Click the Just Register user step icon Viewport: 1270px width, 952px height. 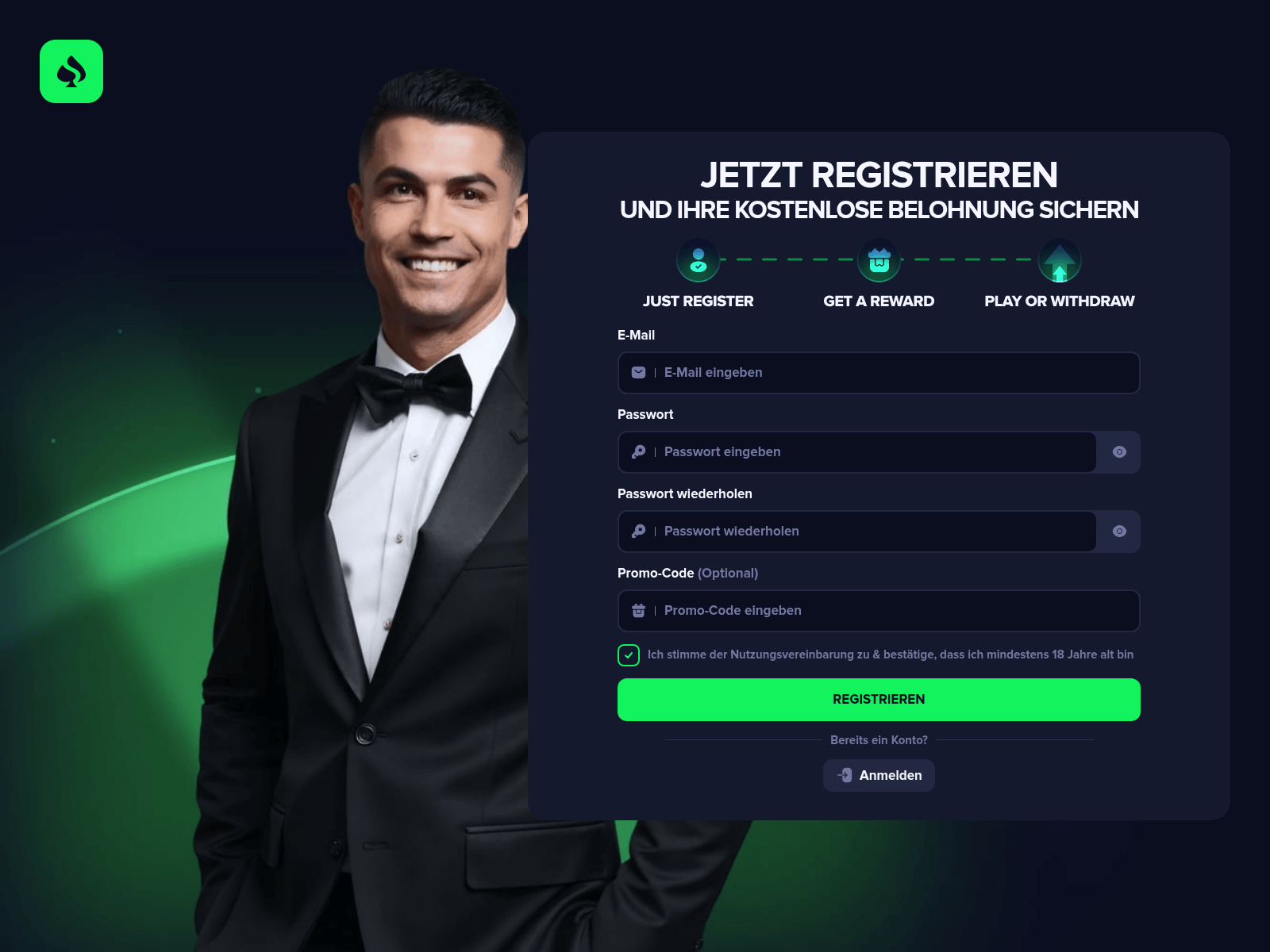pos(698,260)
